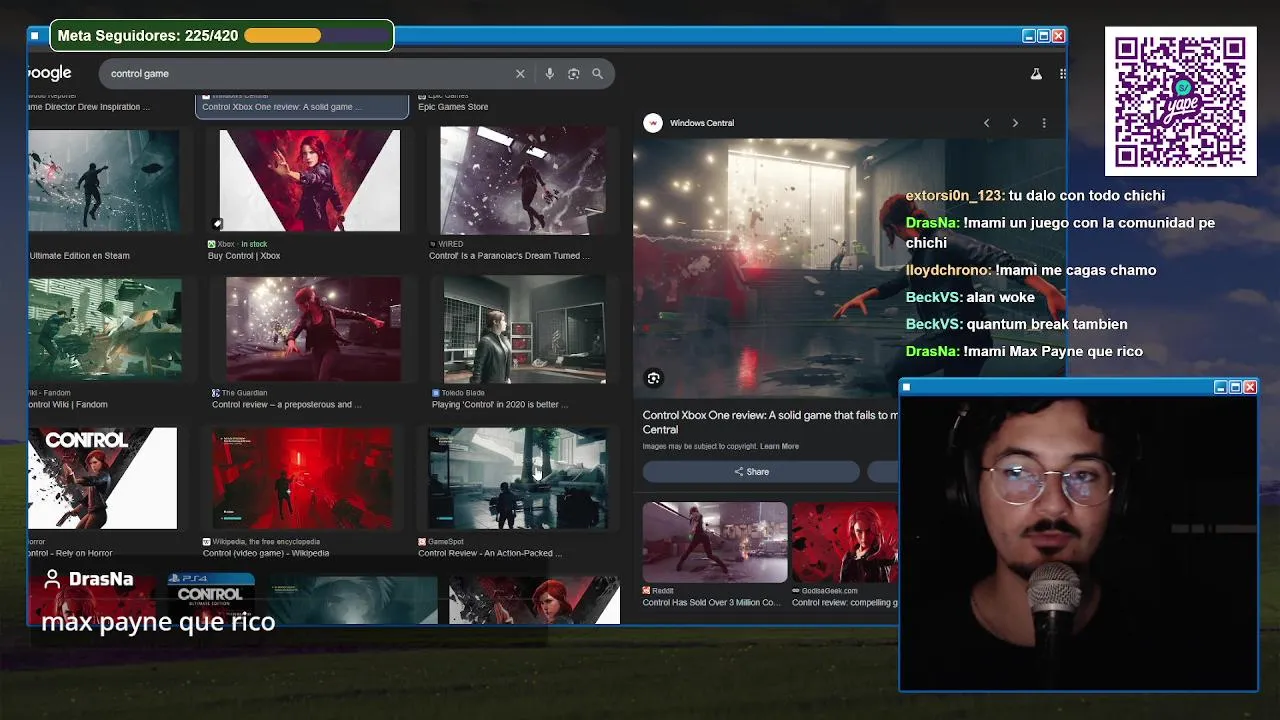Click the Yape QR code
The width and height of the screenshot is (1280, 720).
tap(1180, 101)
